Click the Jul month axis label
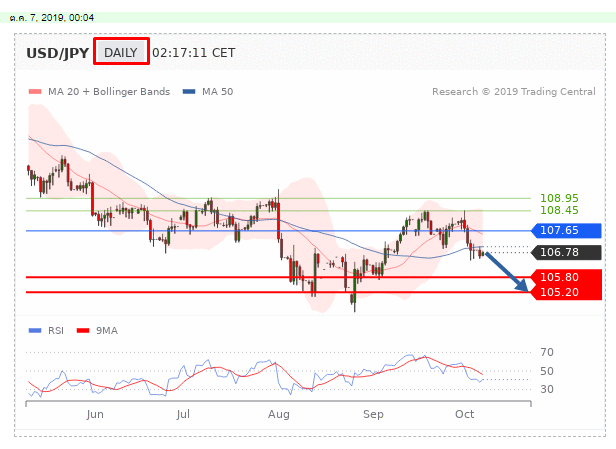616x449 pixels. [x=183, y=414]
